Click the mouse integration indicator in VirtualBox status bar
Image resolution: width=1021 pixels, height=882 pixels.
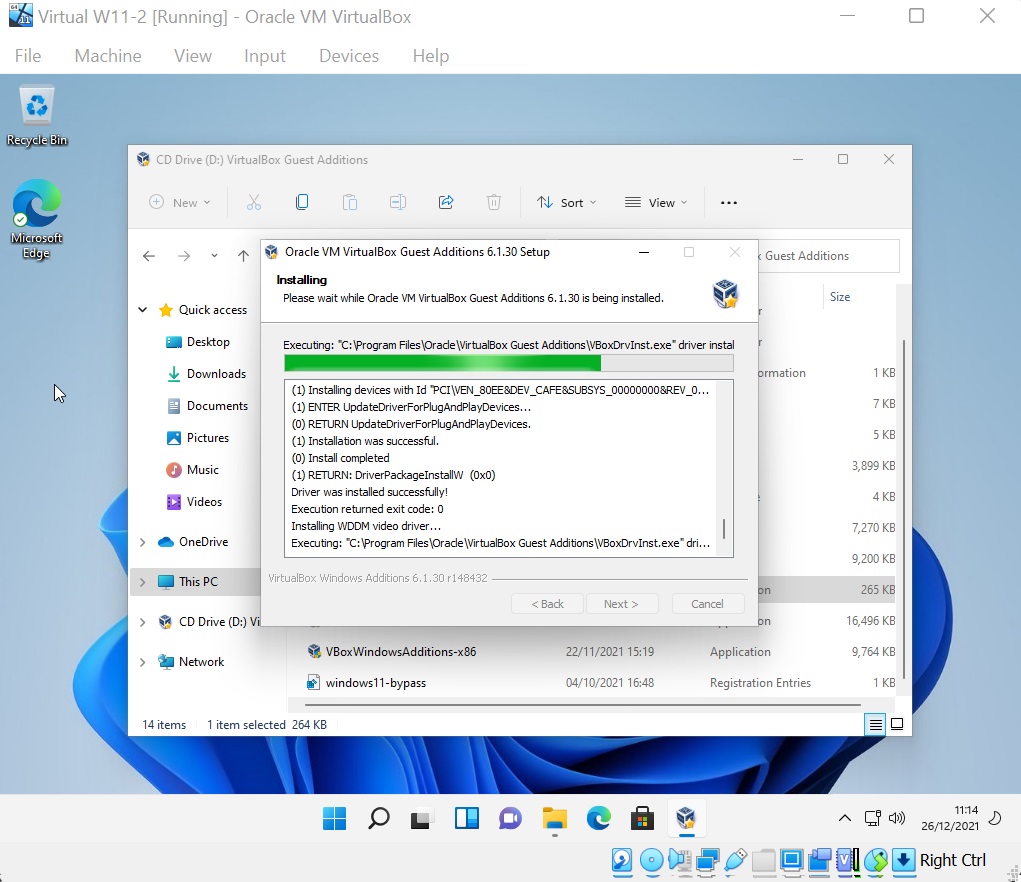[876, 861]
